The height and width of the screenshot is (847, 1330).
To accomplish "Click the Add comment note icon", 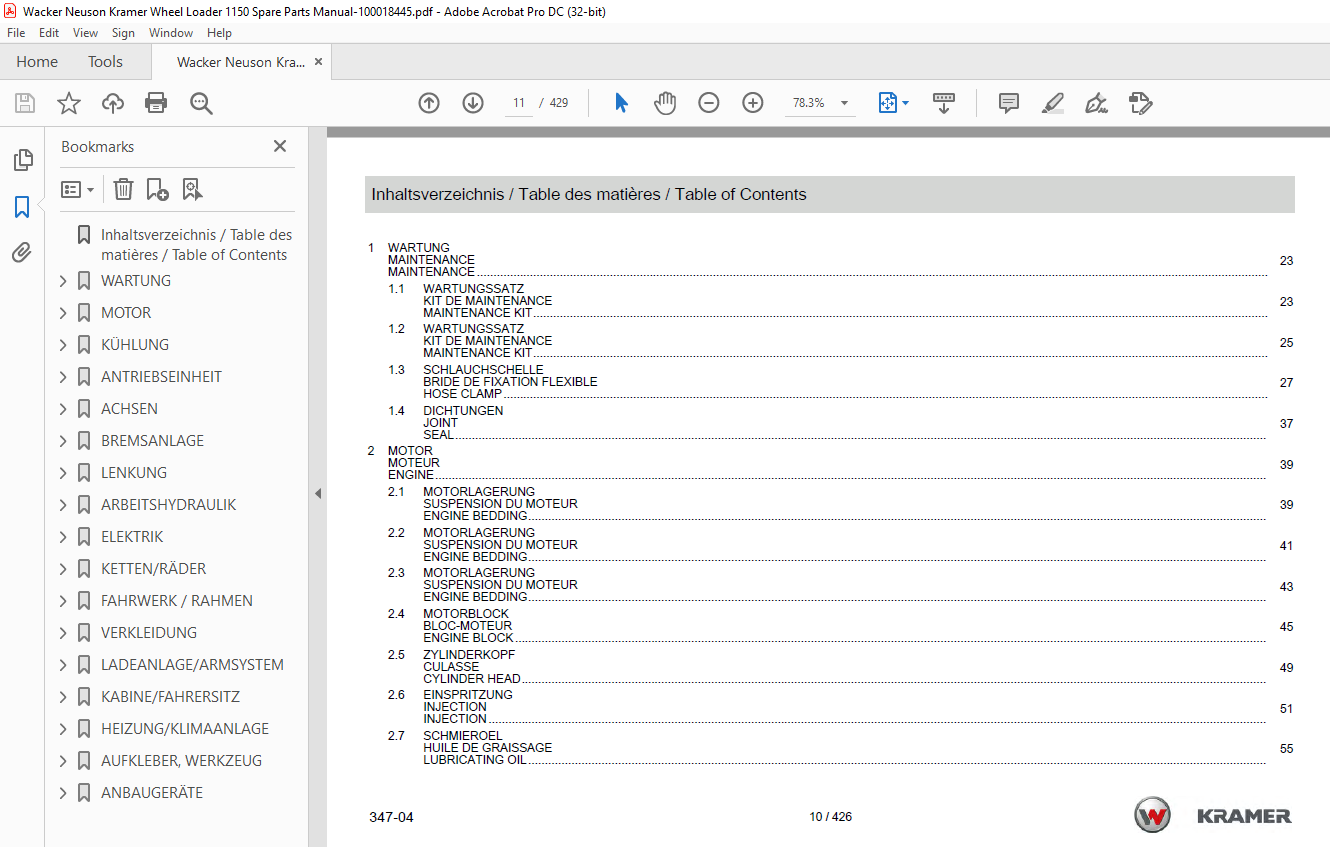I will click(x=1009, y=103).
